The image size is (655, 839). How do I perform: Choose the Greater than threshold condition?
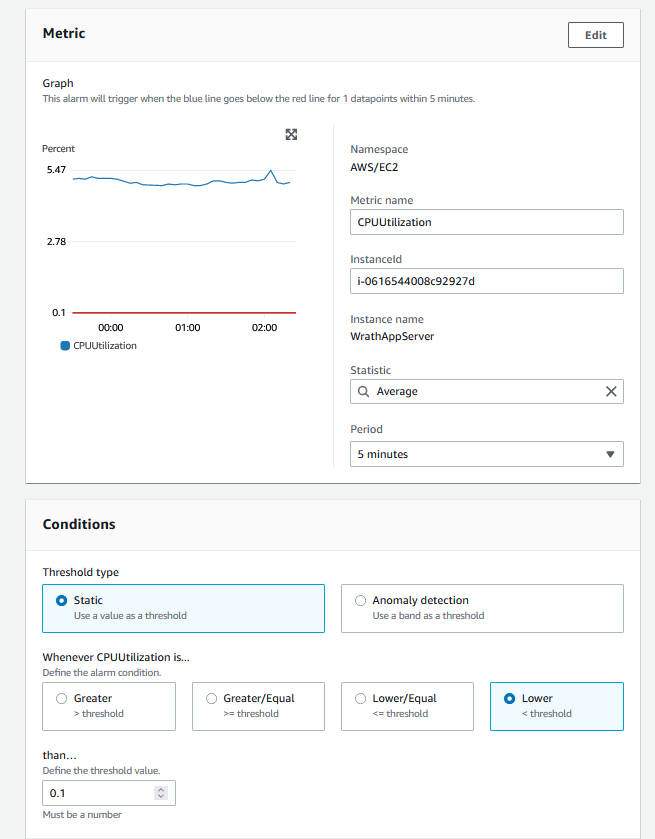point(63,699)
